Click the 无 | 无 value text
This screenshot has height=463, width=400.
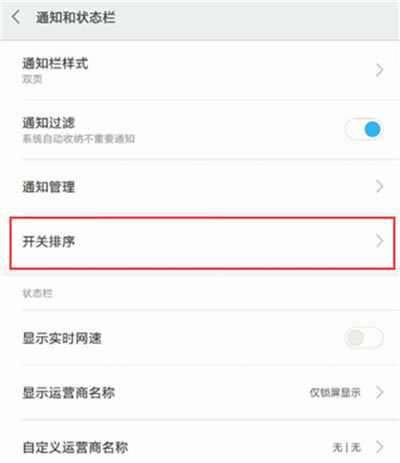[346, 447]
